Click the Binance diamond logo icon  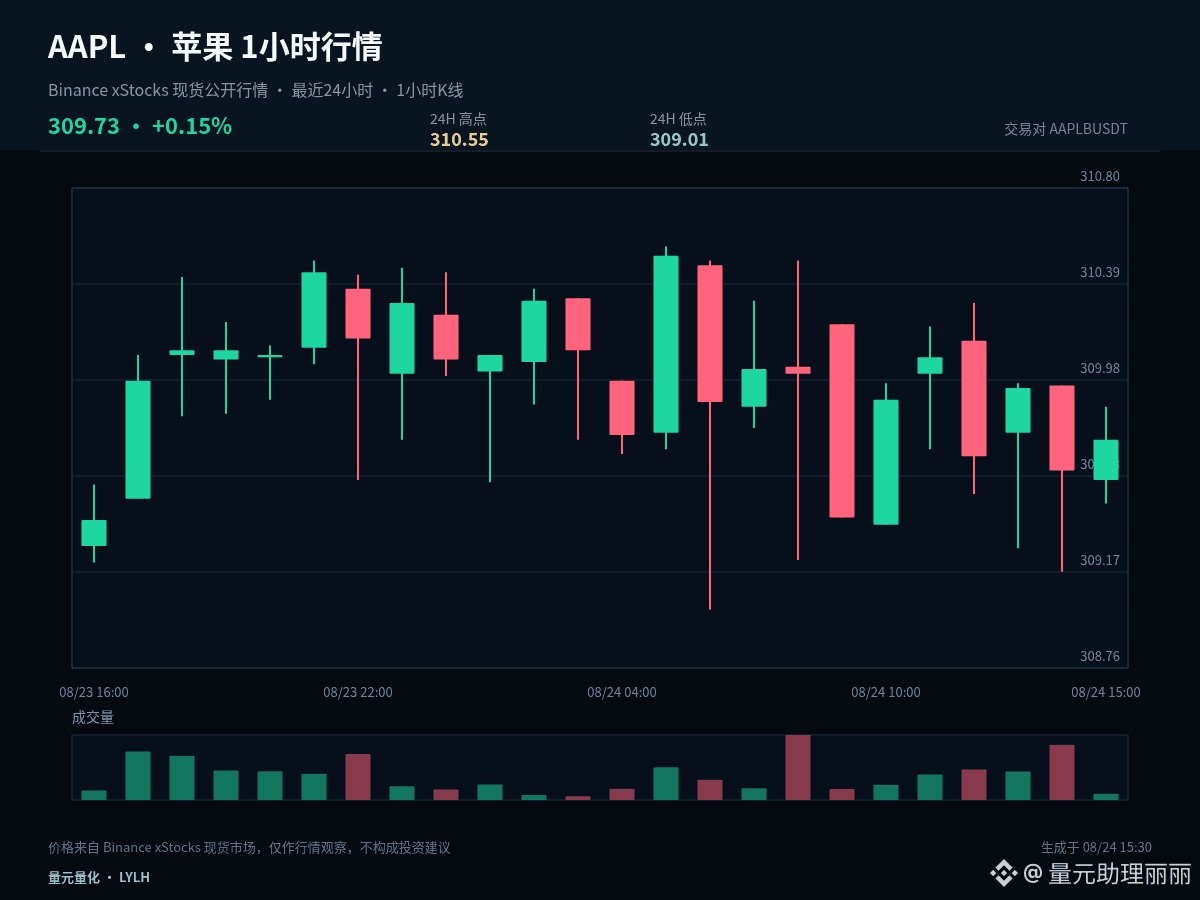pyautogui.click(x=1003, y=874)
